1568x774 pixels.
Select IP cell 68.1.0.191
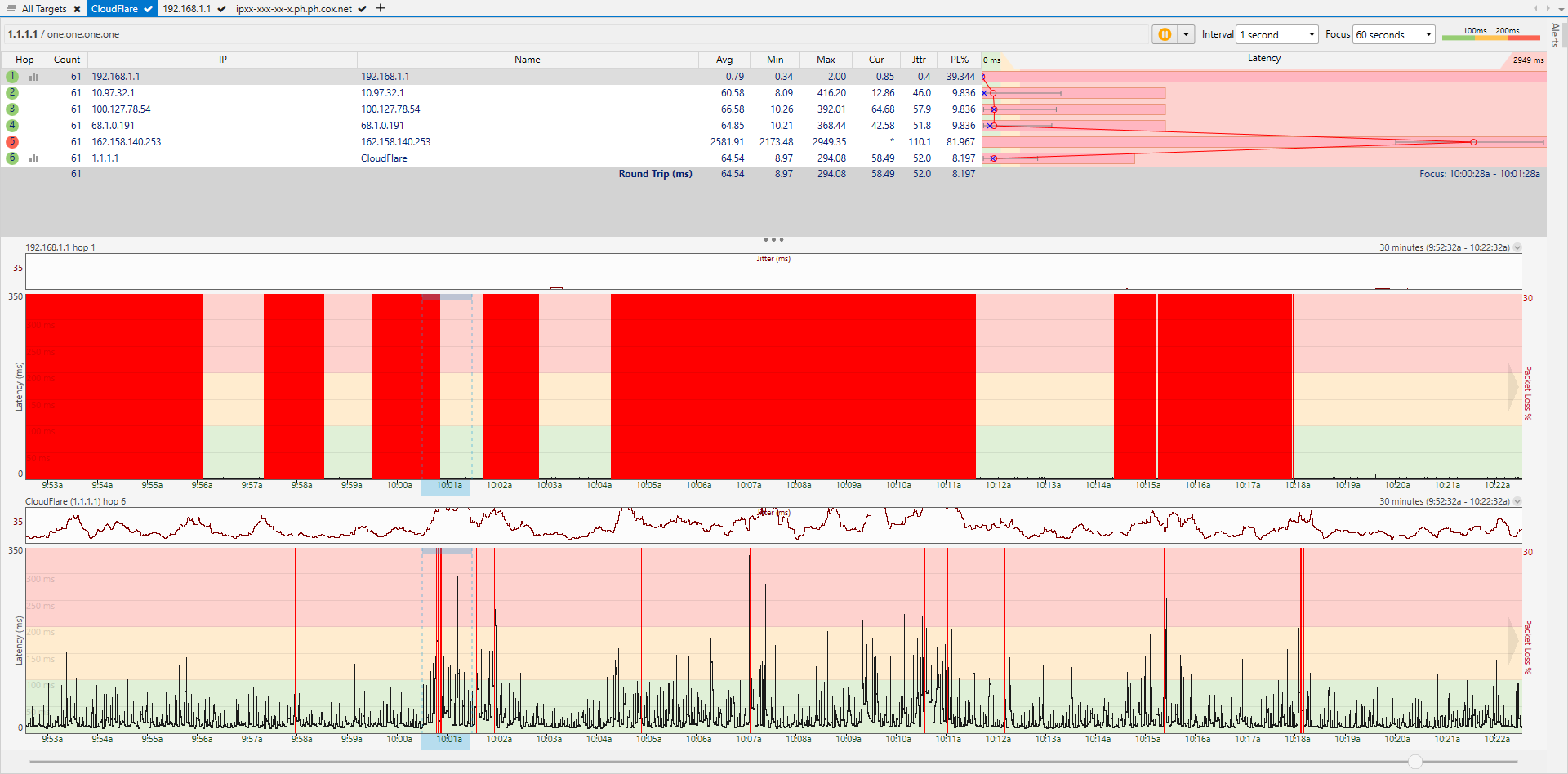tap(113, 126)
